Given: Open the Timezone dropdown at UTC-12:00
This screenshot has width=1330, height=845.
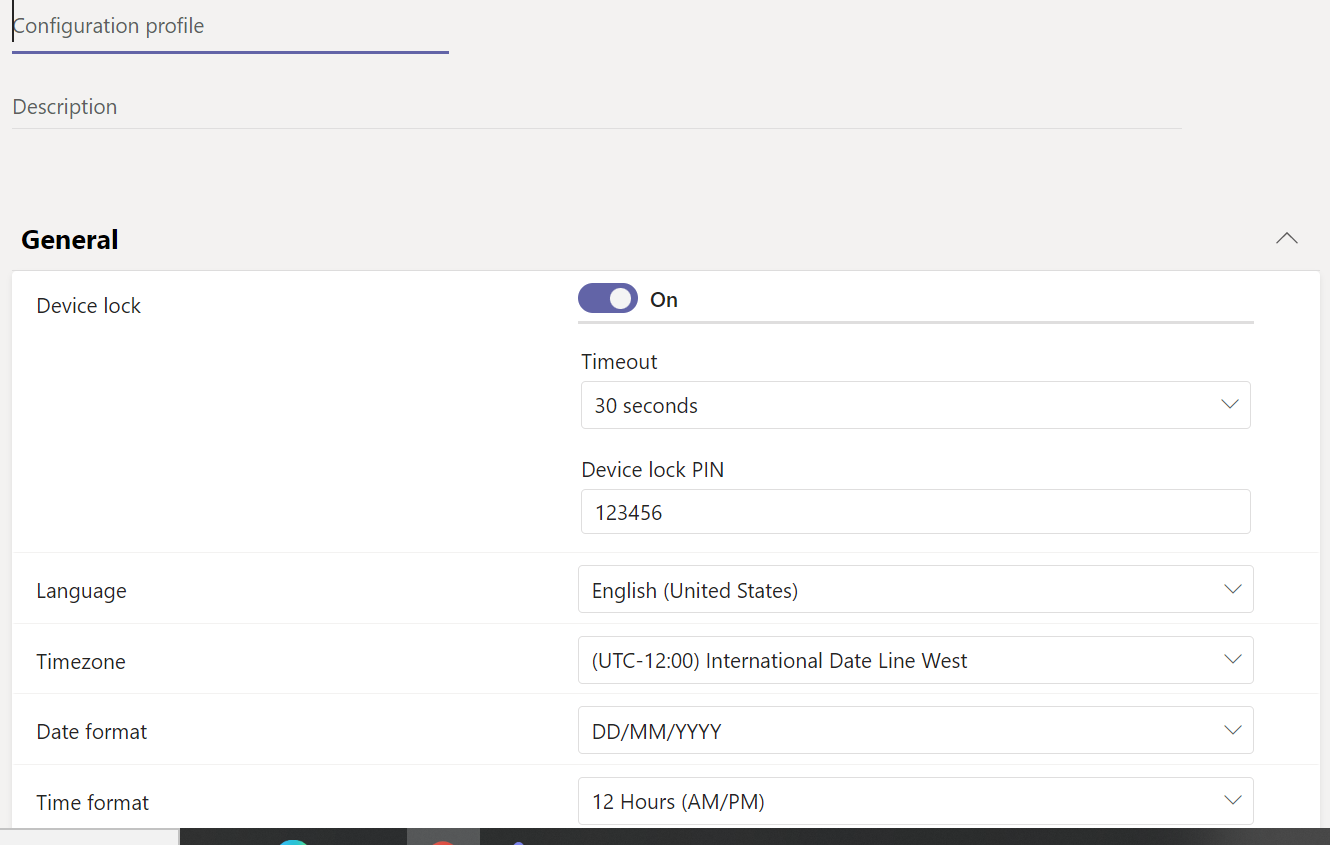Looking at the screenshot, I should [900, 661].
